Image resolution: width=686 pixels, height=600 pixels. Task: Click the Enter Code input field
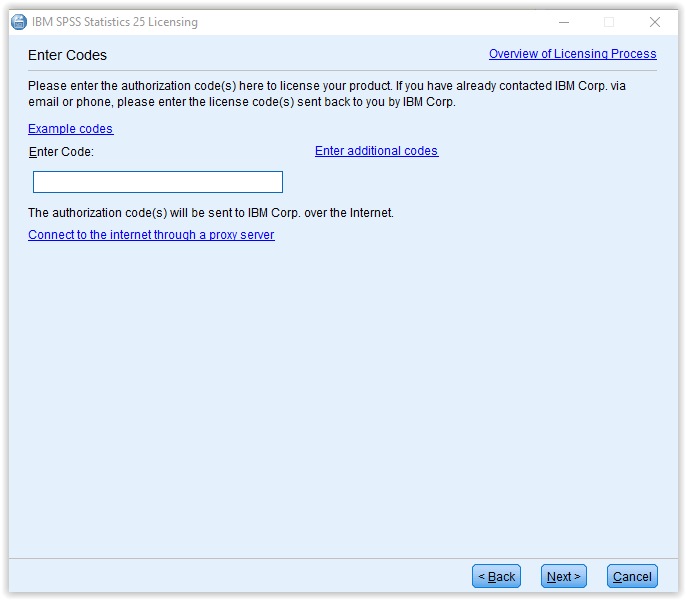pyautogui.click(x=158, y=182)
